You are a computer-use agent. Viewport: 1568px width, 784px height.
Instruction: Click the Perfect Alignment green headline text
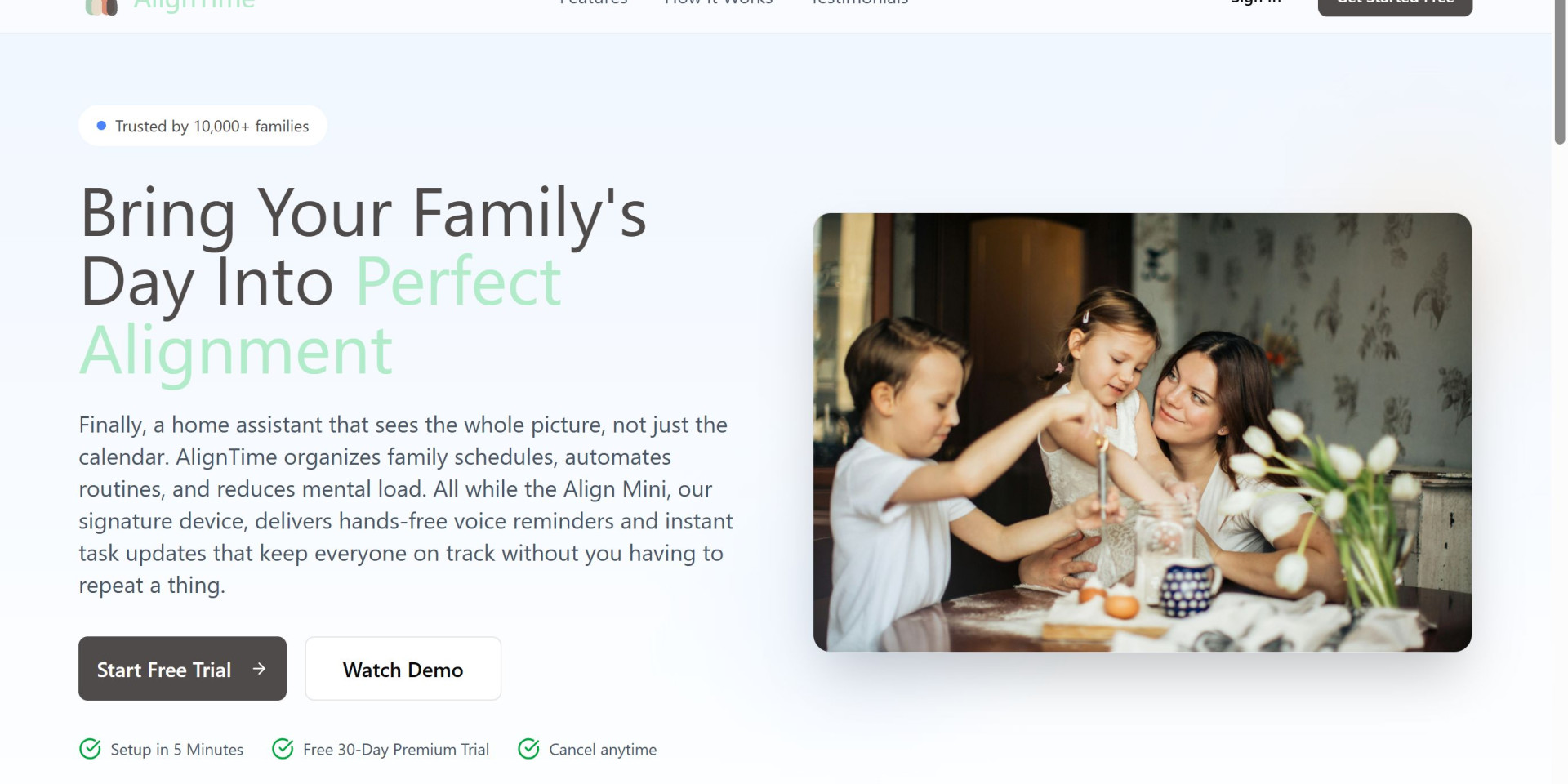tap(321, 316)
